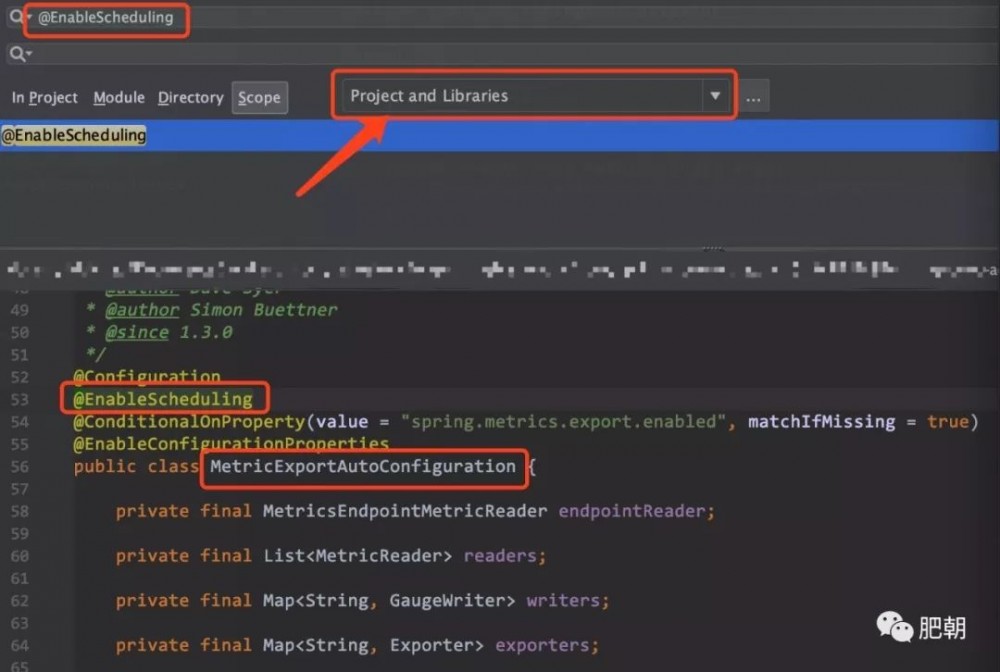Click line number 58 in gutter

(20, 511)
